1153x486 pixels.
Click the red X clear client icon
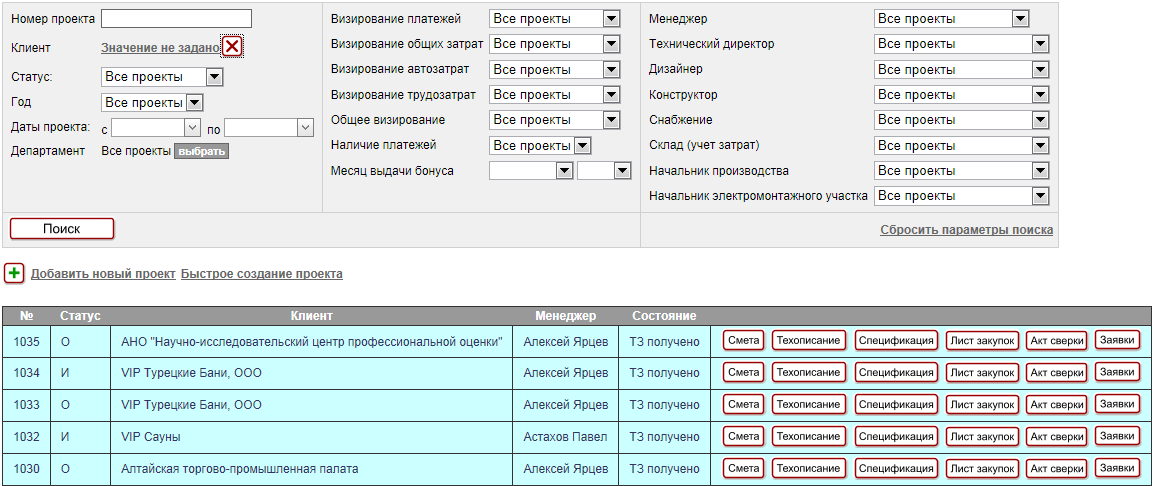(232, 47)
